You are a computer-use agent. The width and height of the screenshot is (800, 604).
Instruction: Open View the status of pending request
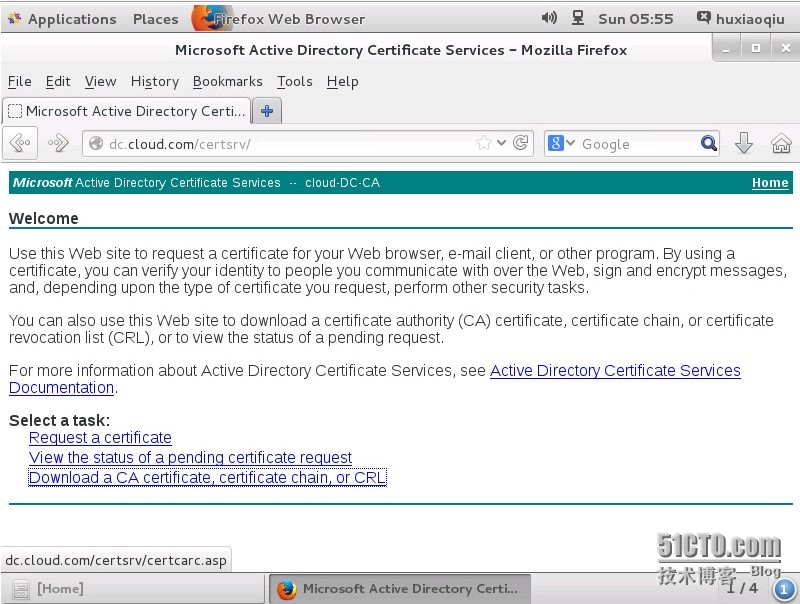(x=190, y=458)
